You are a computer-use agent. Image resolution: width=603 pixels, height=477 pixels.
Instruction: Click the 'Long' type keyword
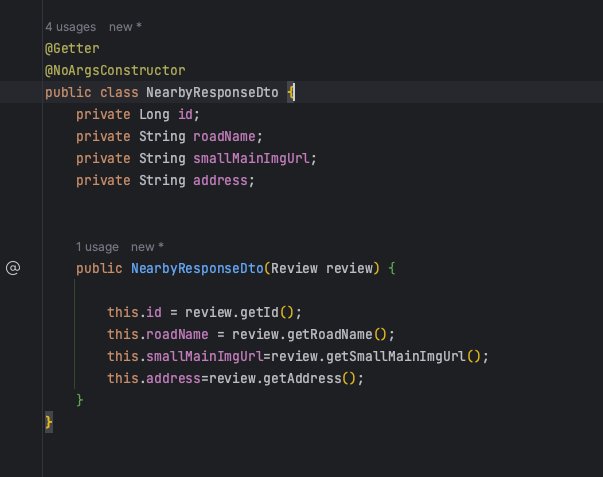click(154, 114)
